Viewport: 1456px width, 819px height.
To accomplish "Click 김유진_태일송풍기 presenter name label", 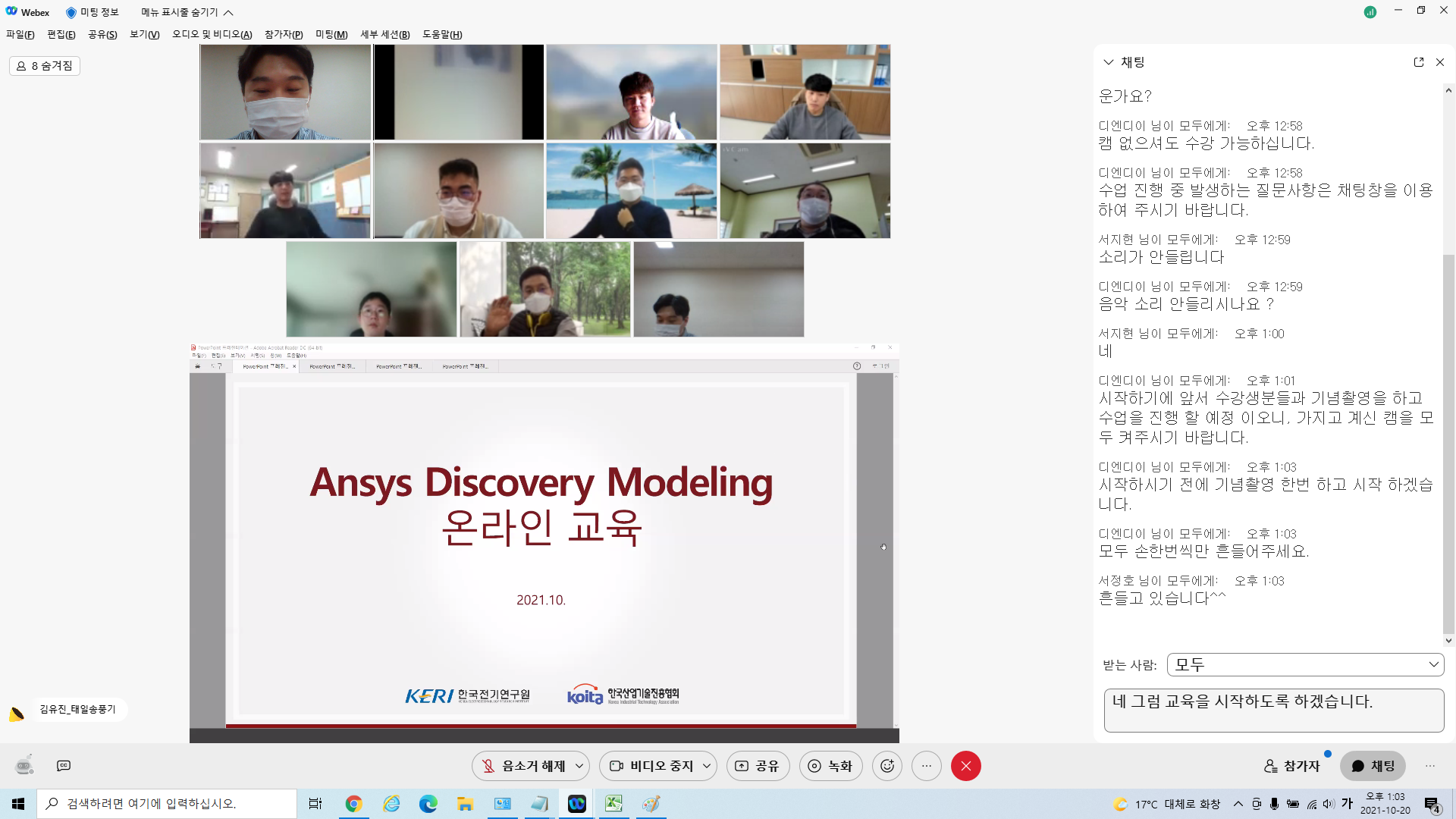I will coord(77,710).
